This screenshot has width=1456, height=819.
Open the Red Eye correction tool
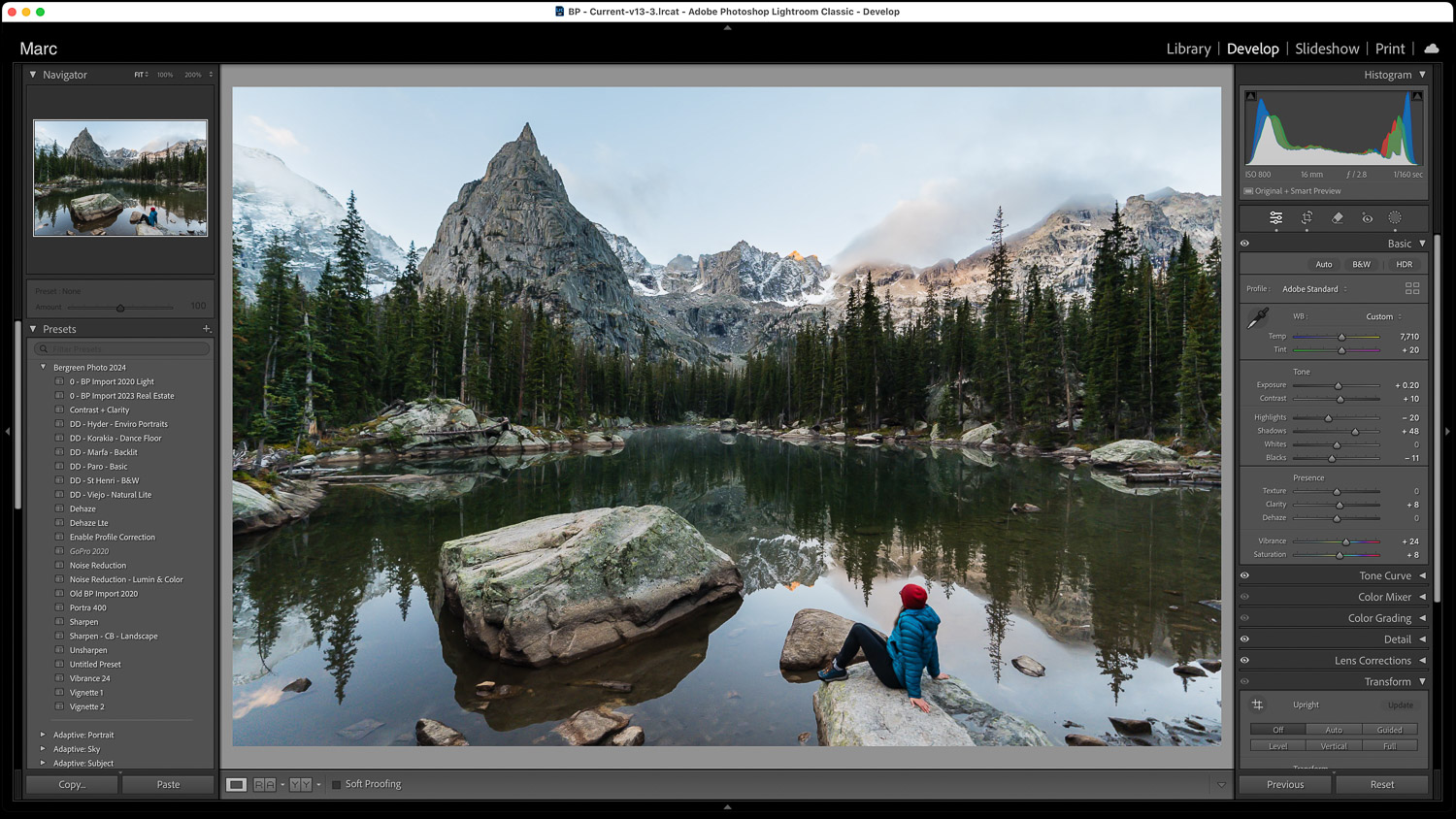1367,218
